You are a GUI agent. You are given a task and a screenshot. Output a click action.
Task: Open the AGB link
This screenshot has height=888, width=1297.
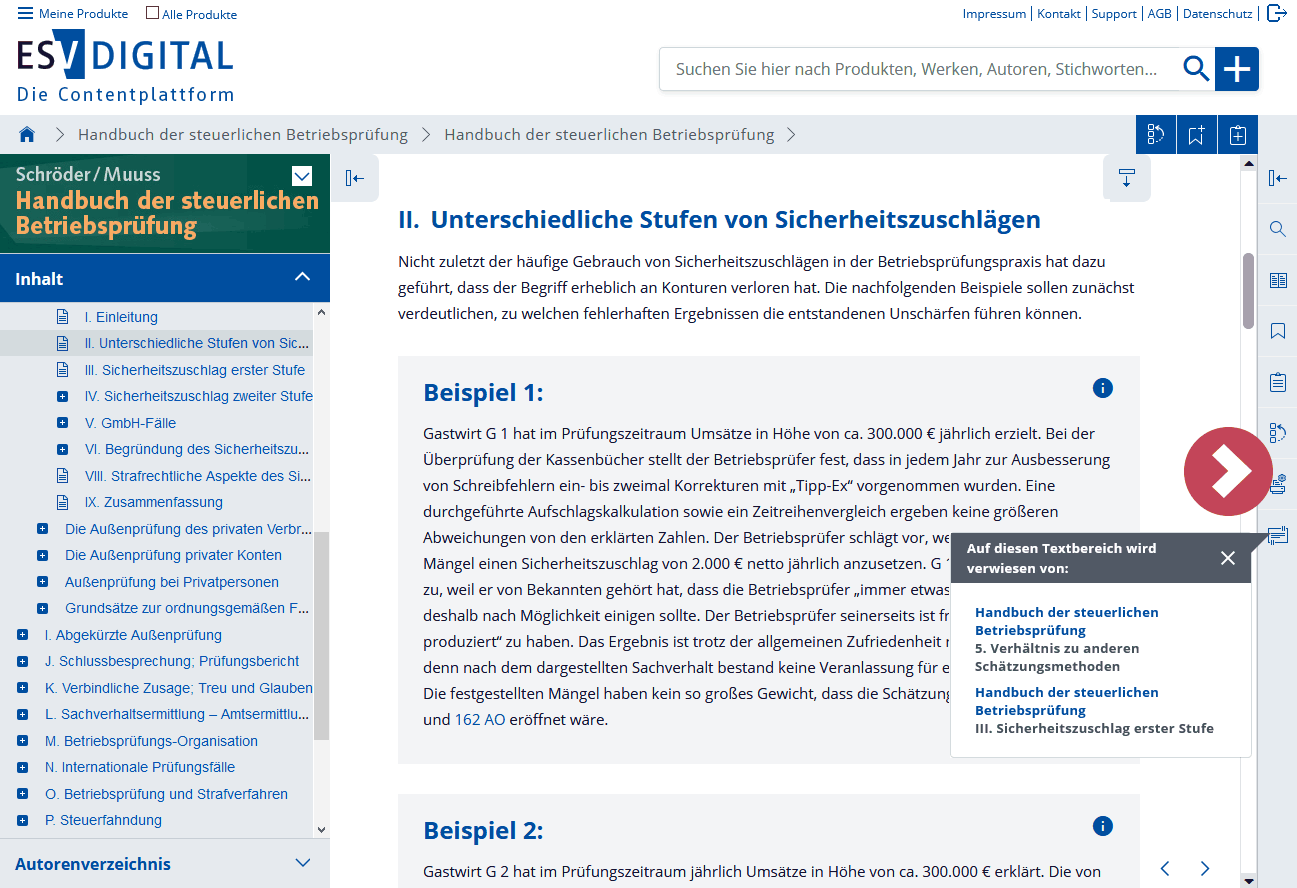coord(1160,13)
